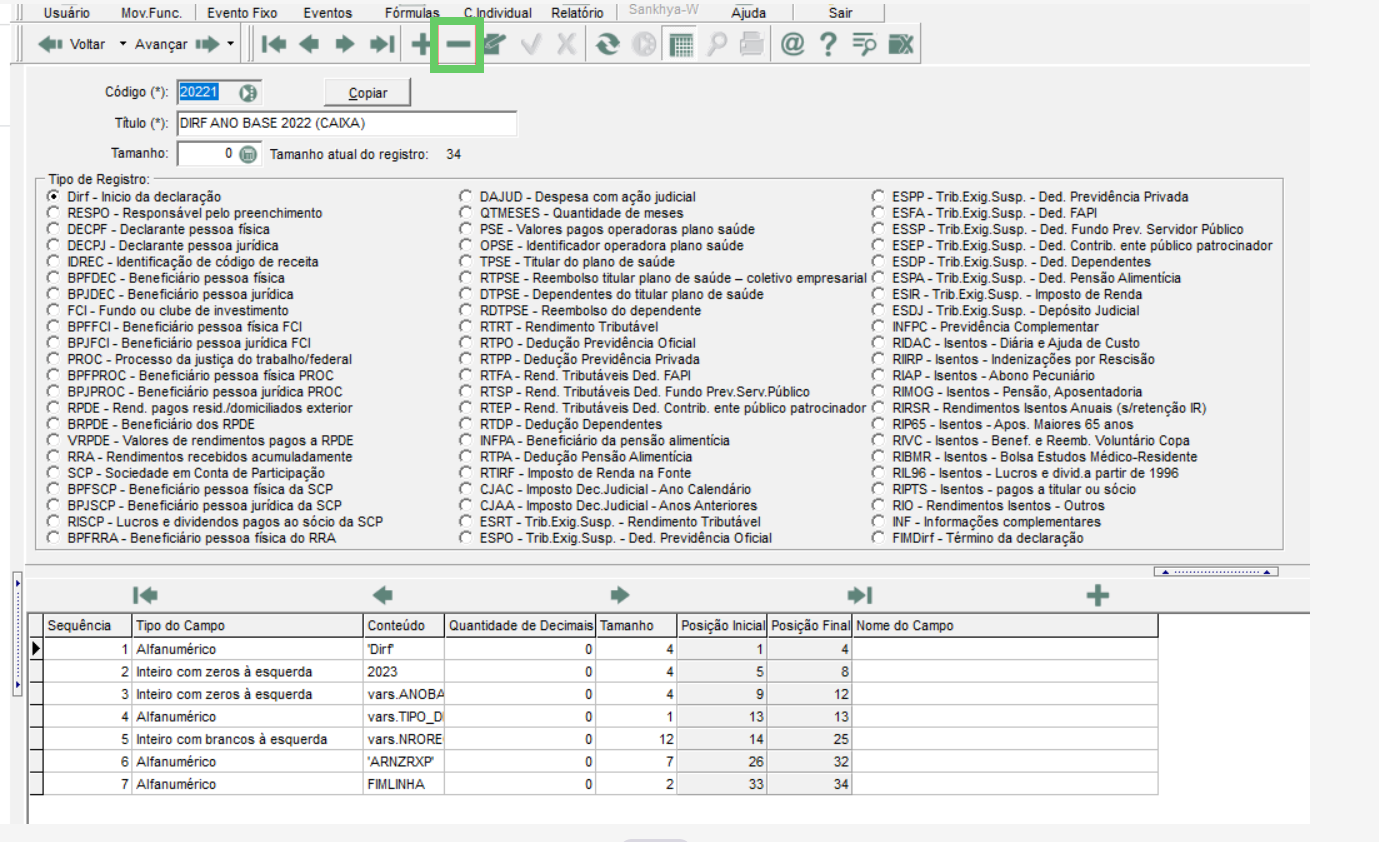The image size is (1379, 842).
Task: Click the Voltar back arrow icon
Action: tap(50, 44)
